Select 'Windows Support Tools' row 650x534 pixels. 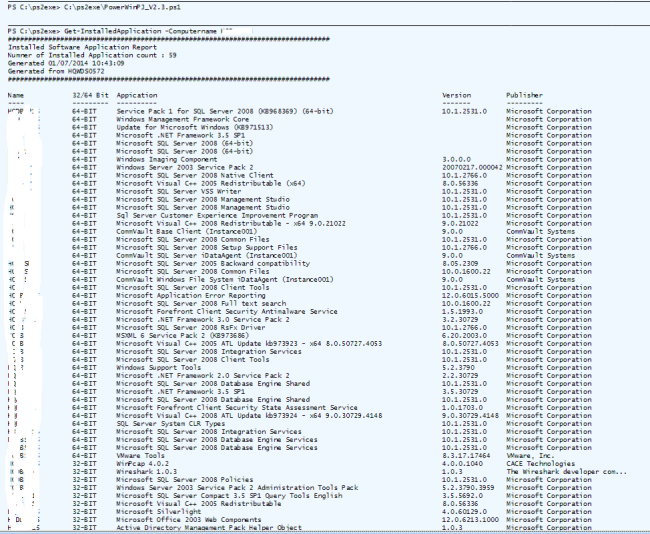pyautogui.click(x=158, y=368)
